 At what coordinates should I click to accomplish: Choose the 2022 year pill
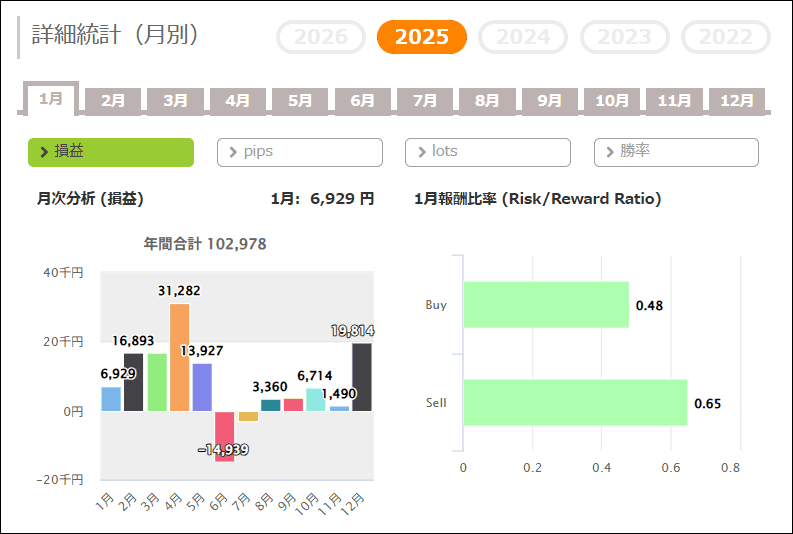click(726, 37)
